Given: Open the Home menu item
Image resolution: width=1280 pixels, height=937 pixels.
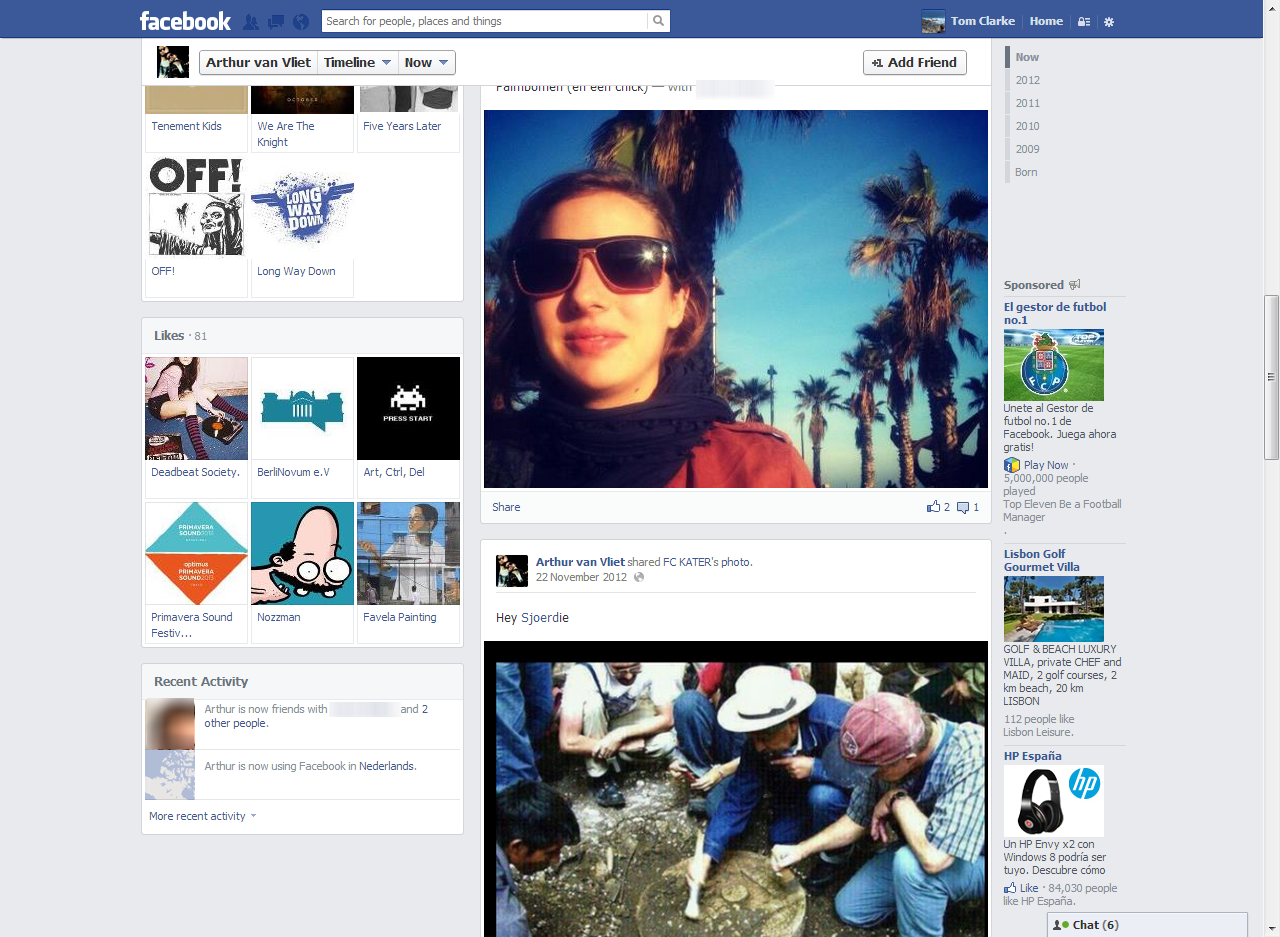Looking at the screenshot, I should click(1046, 21).
